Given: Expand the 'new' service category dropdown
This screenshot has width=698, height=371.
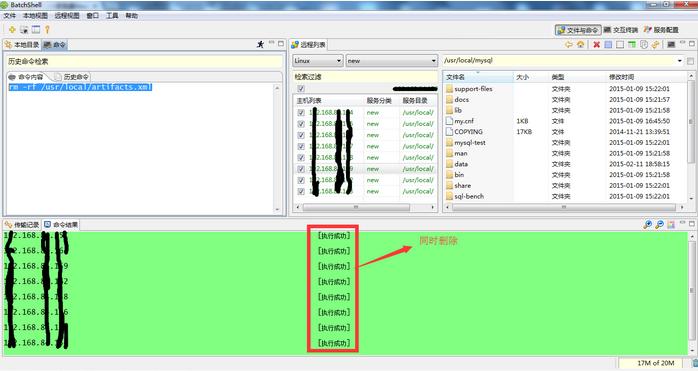Looking at the screenshot, I should coord(392,61).
